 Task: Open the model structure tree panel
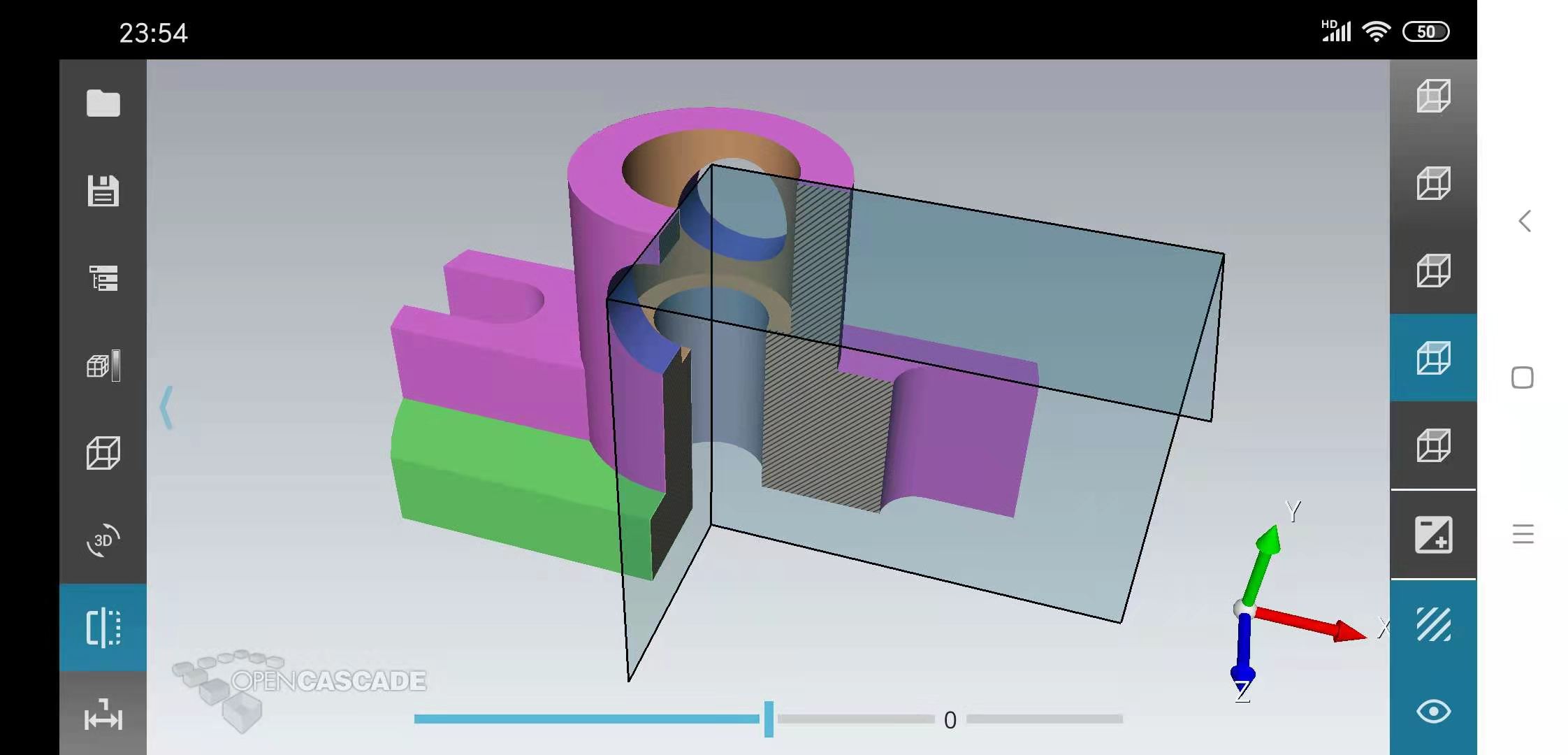103,278
